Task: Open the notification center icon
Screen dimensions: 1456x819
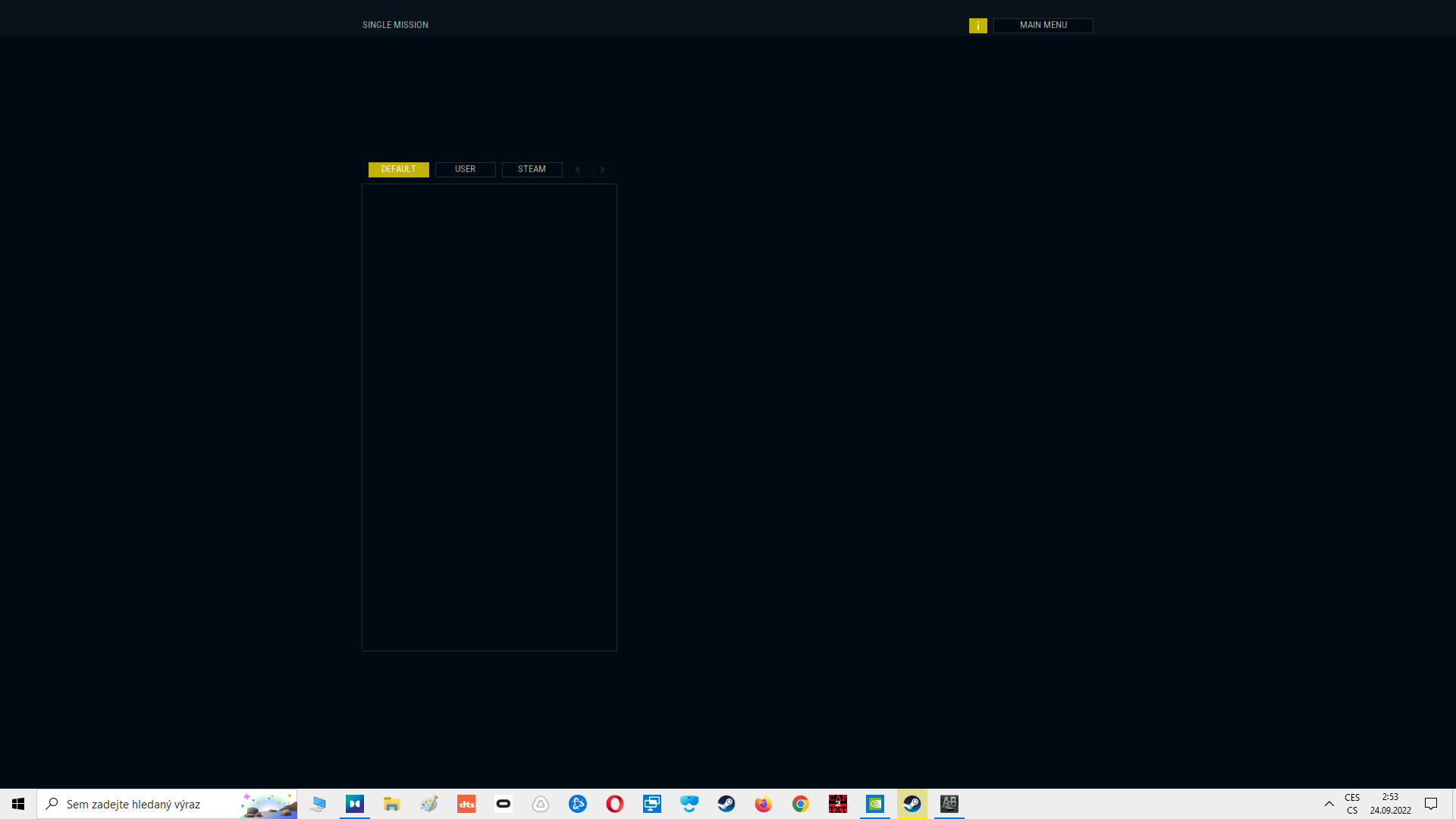Action: pos(1431,804)
